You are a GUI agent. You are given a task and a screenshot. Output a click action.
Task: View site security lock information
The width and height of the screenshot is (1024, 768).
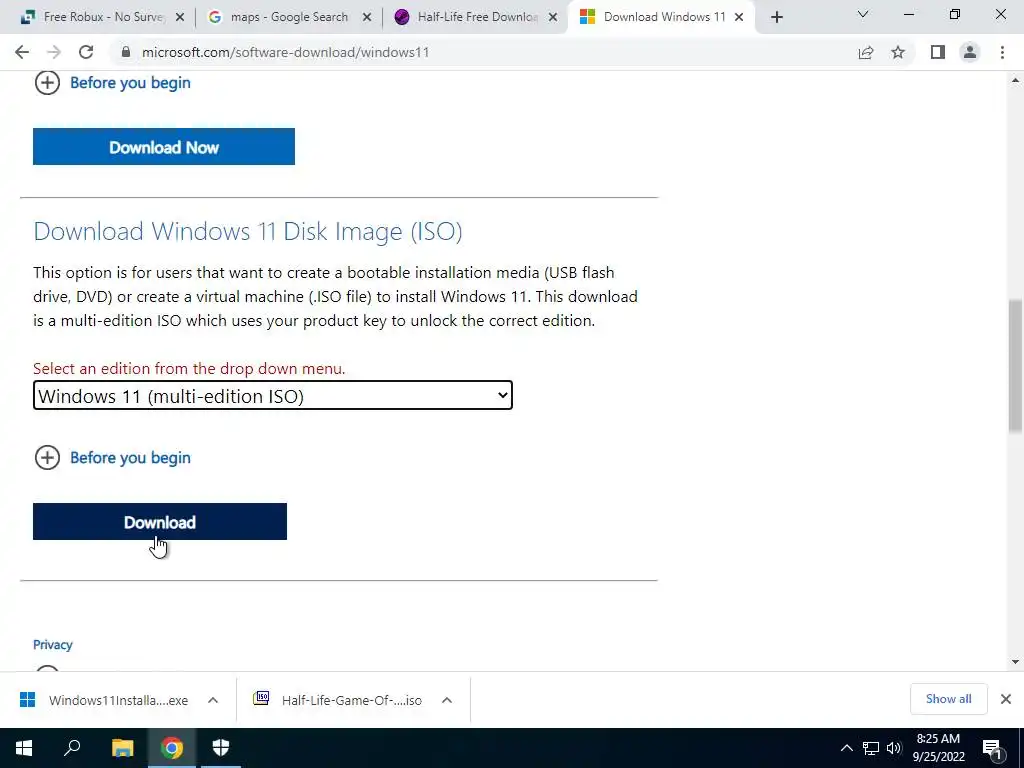[x=126, y=52]
